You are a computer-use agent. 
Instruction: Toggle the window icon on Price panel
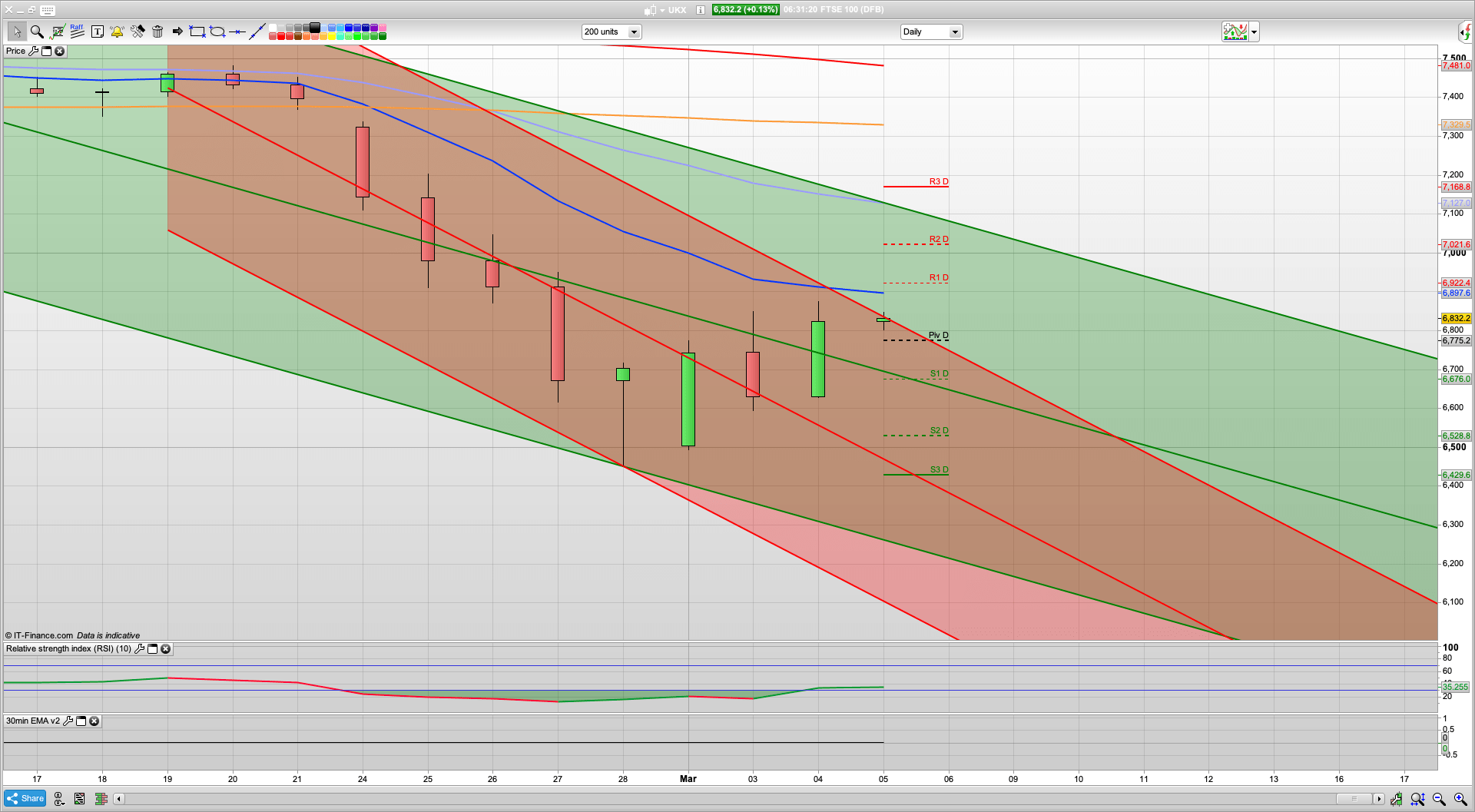(46, 51)
